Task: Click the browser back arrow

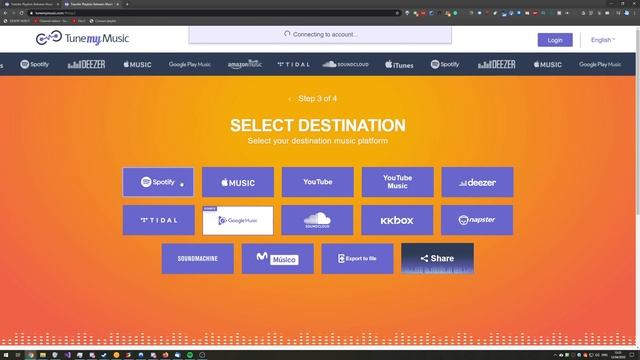Action: (5, 13)
